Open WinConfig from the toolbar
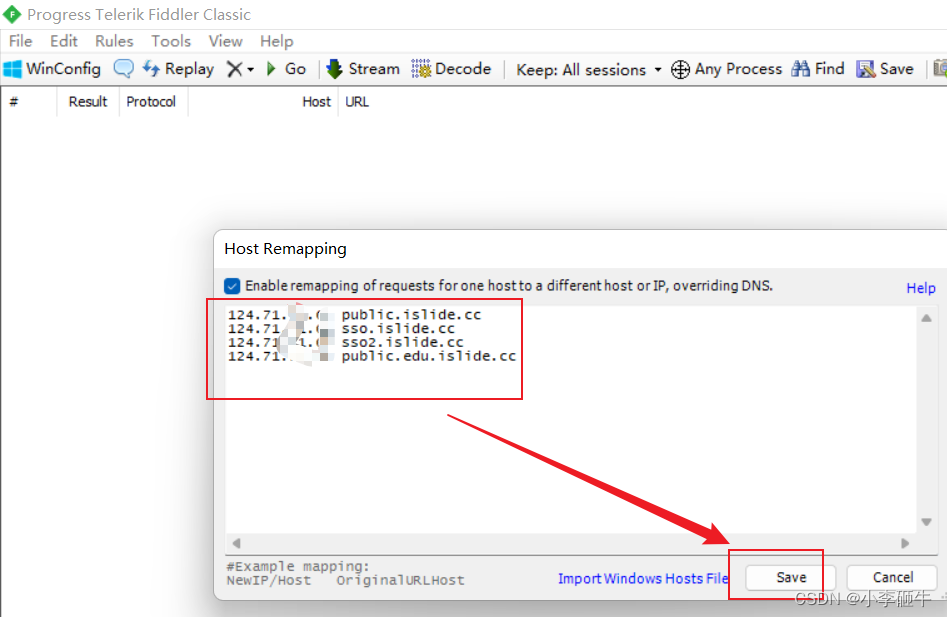This screenshot has width=947, height=617. coord(52,69)
